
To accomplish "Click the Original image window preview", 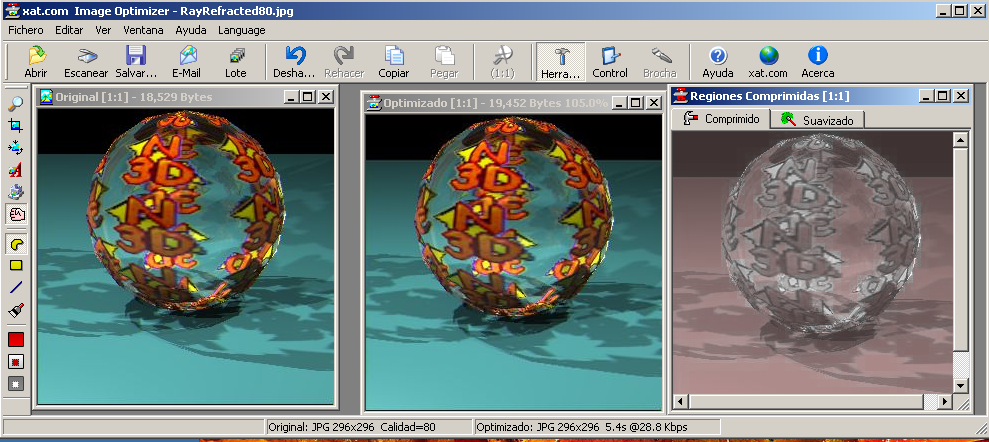I will click(x=185, y=256).
